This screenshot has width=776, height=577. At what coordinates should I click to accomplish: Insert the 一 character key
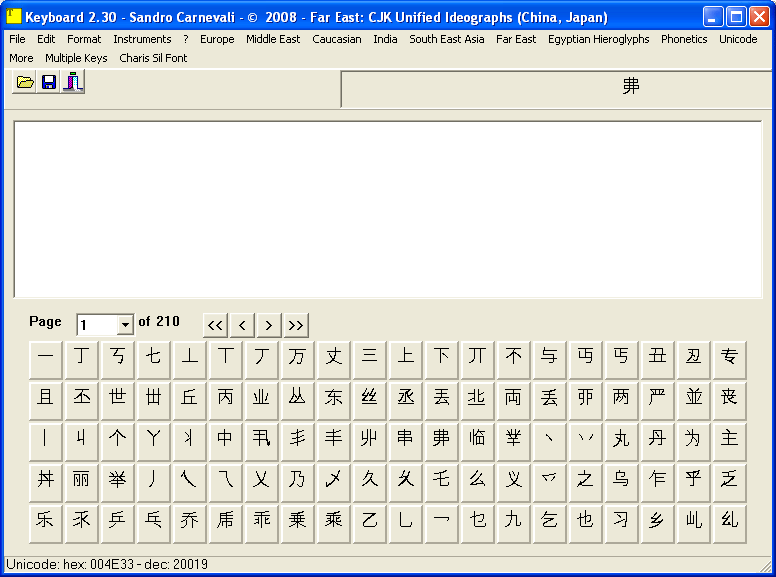click(46, 360)
